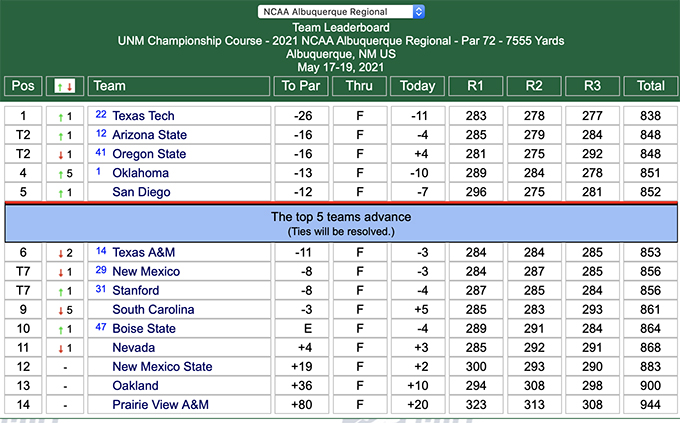
Task: Click the R2 column header
Action: (534, 86)
